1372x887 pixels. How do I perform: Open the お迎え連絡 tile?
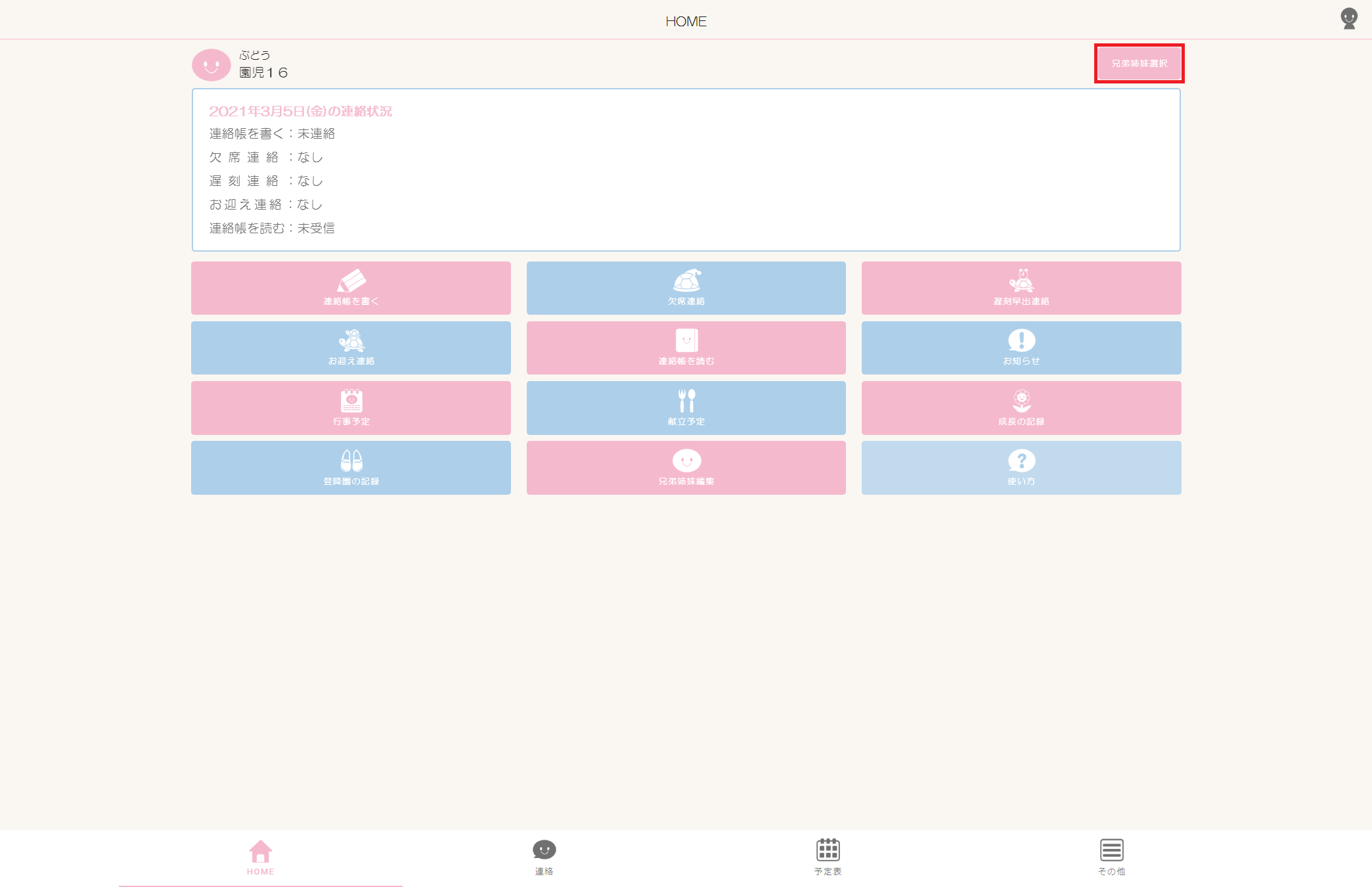coord(351,348)
